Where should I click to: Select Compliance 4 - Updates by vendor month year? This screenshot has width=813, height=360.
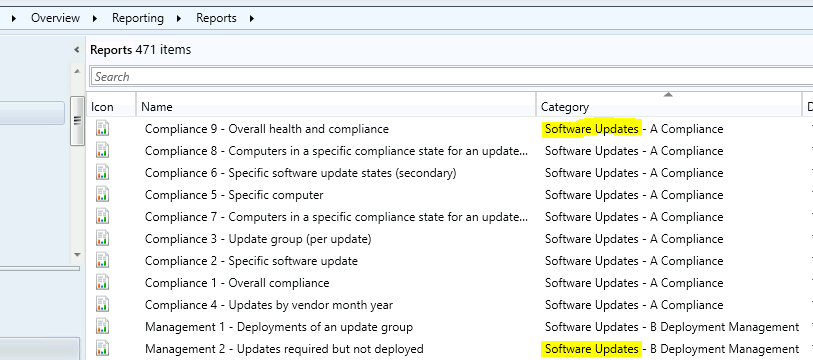click(x=269, y=305)
